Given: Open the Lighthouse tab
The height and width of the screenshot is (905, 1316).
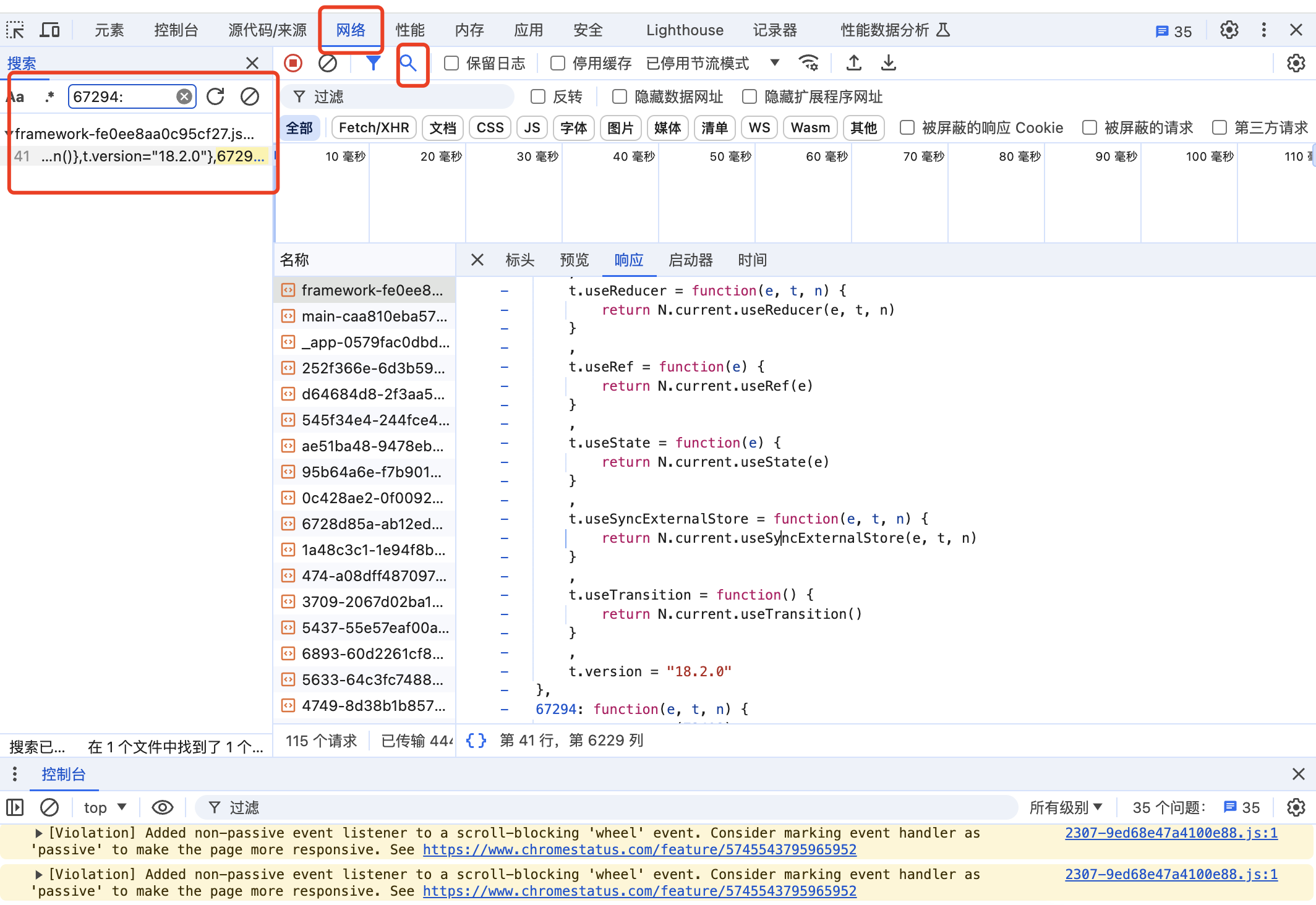Looking at the screenshot, I should click(x=685, y=30).
